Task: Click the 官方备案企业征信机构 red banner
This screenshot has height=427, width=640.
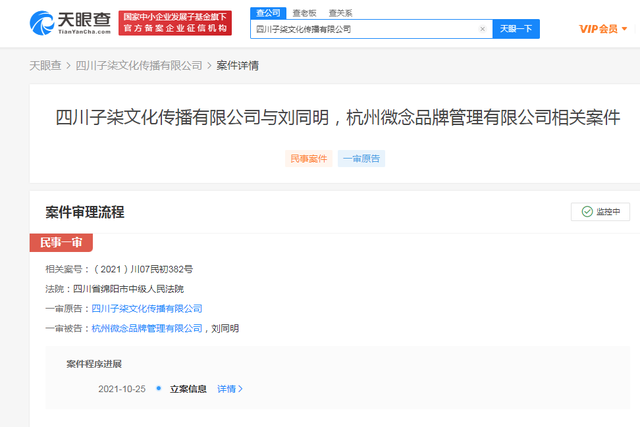Action: 173,30
